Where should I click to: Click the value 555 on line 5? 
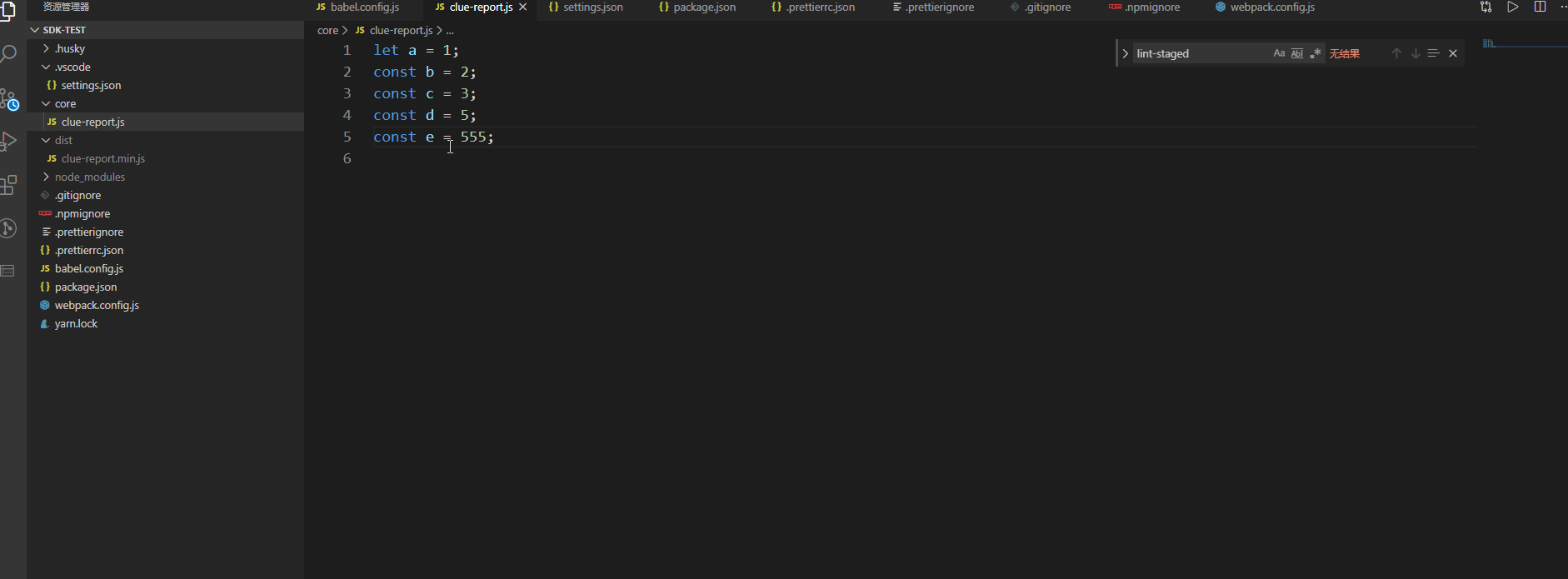click(472, 137)
